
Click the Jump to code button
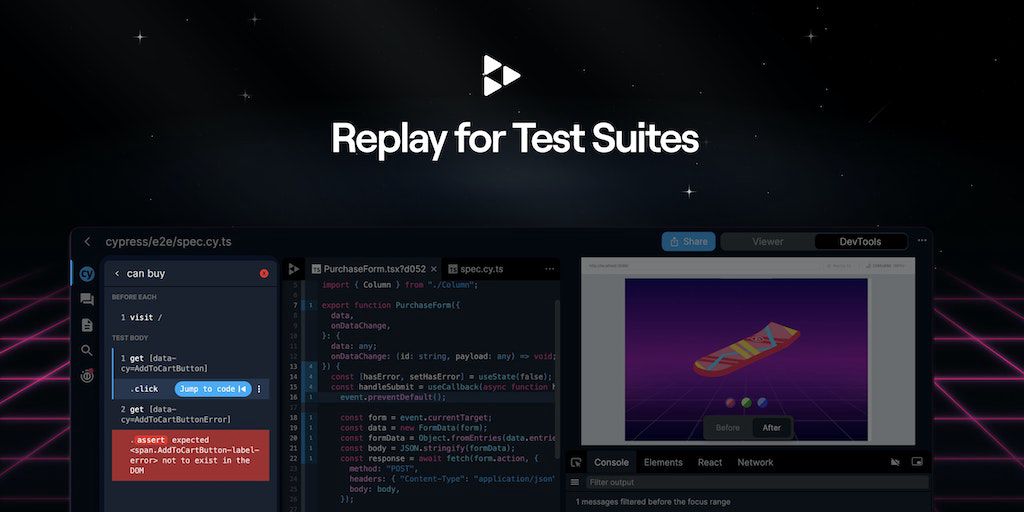[213, 389]
